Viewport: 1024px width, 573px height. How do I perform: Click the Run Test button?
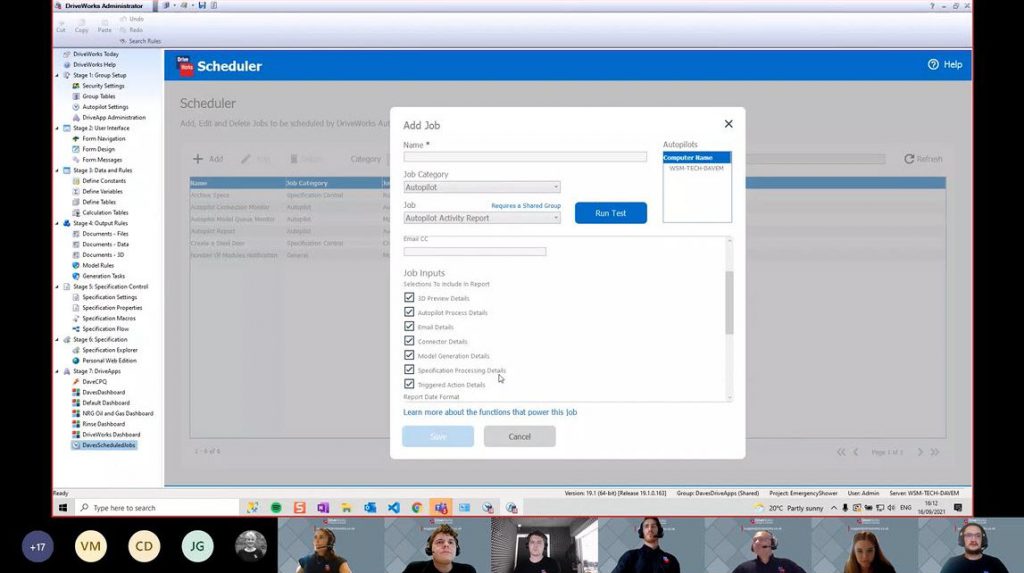click(x=611, y=213)
